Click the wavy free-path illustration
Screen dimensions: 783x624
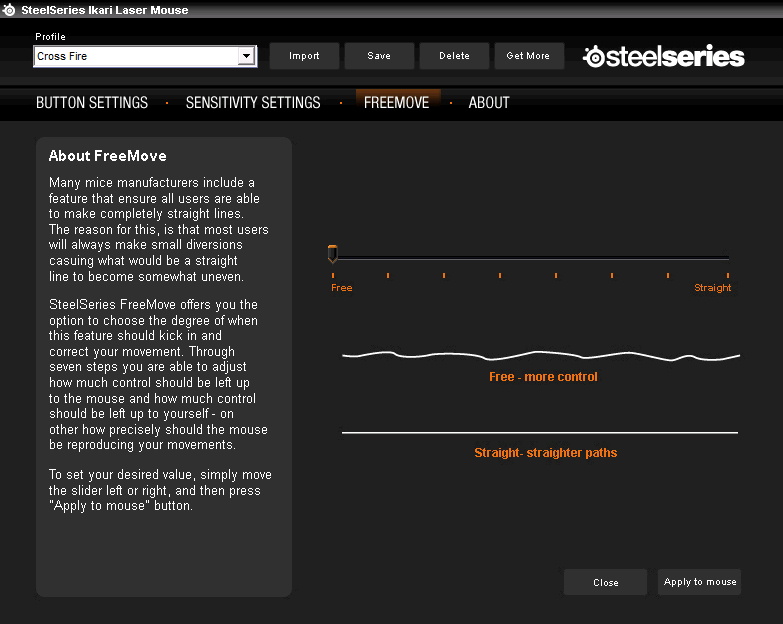541,355
